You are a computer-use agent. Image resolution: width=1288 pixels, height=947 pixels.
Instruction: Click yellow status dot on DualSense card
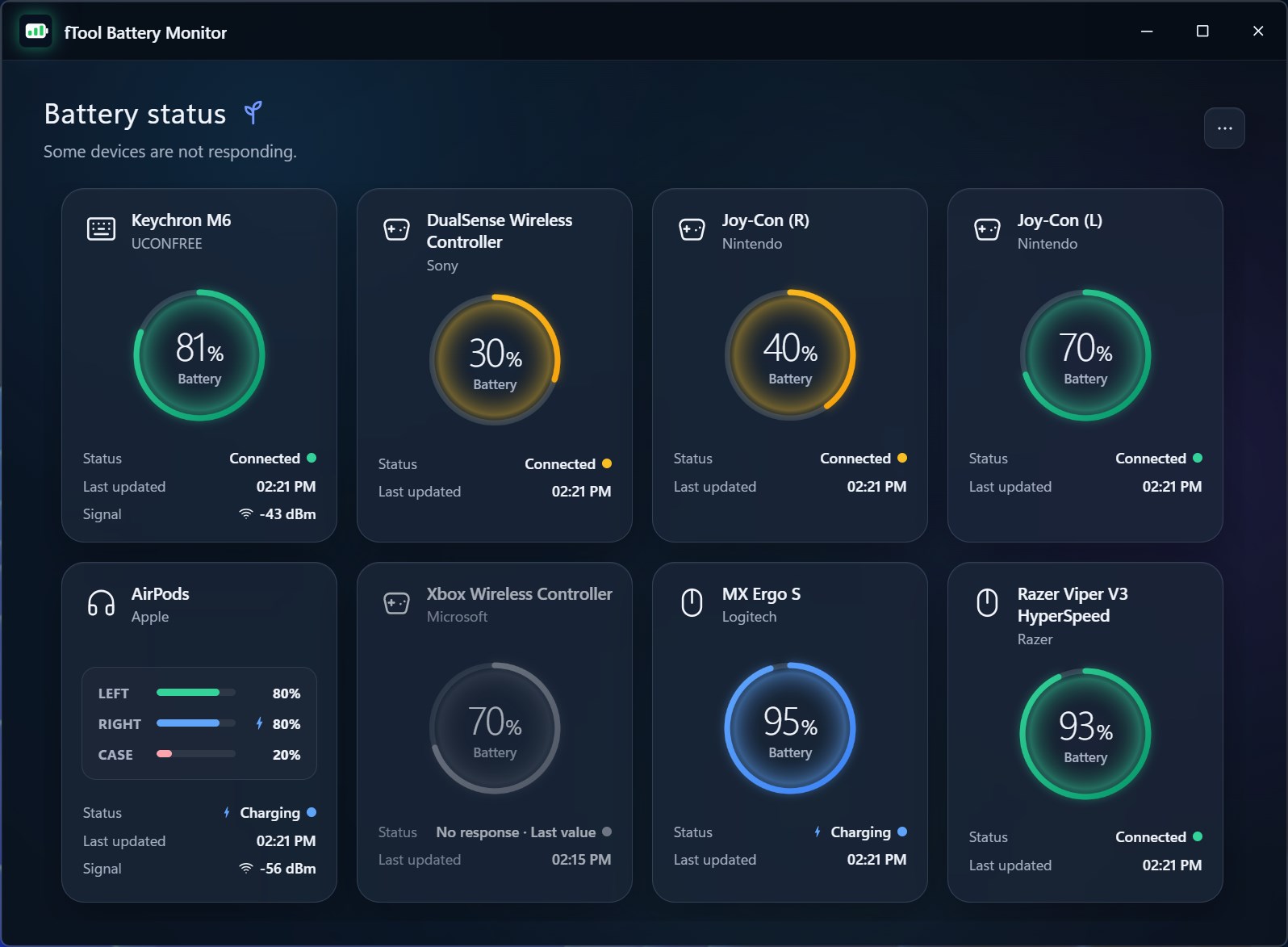click(x=607, y=463)
